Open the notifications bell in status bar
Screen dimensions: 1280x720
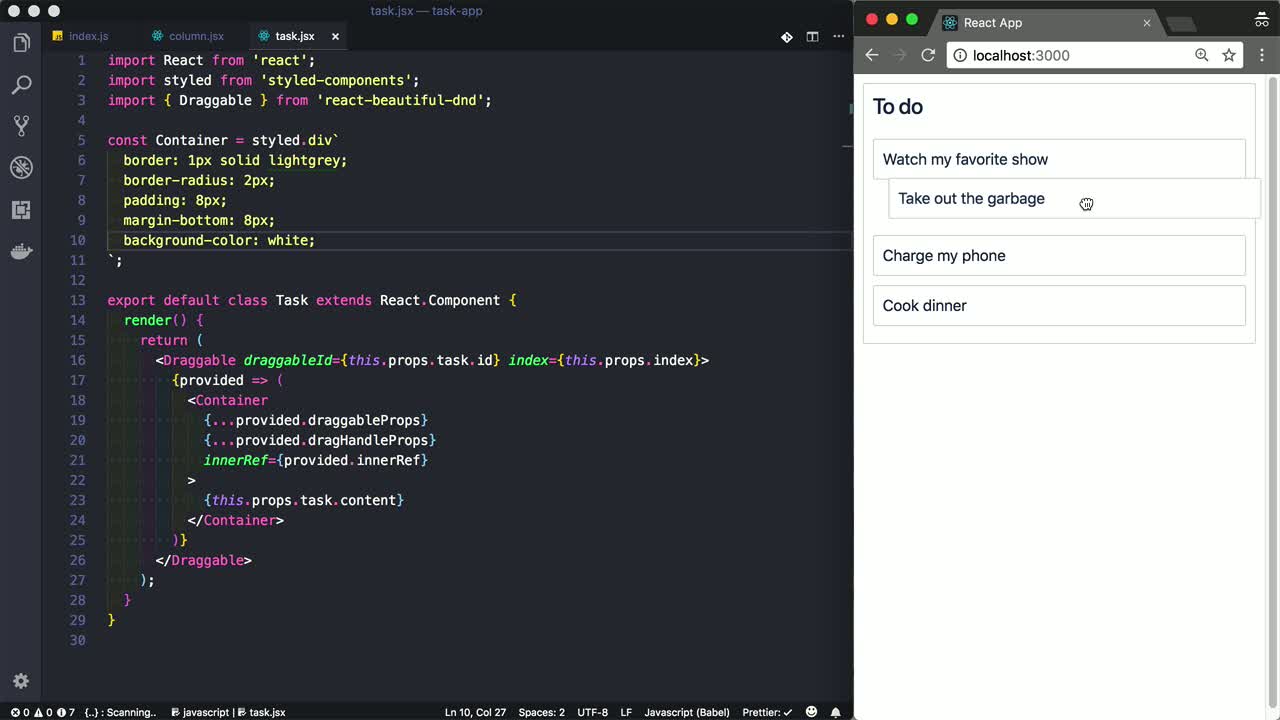pos(835,712)
